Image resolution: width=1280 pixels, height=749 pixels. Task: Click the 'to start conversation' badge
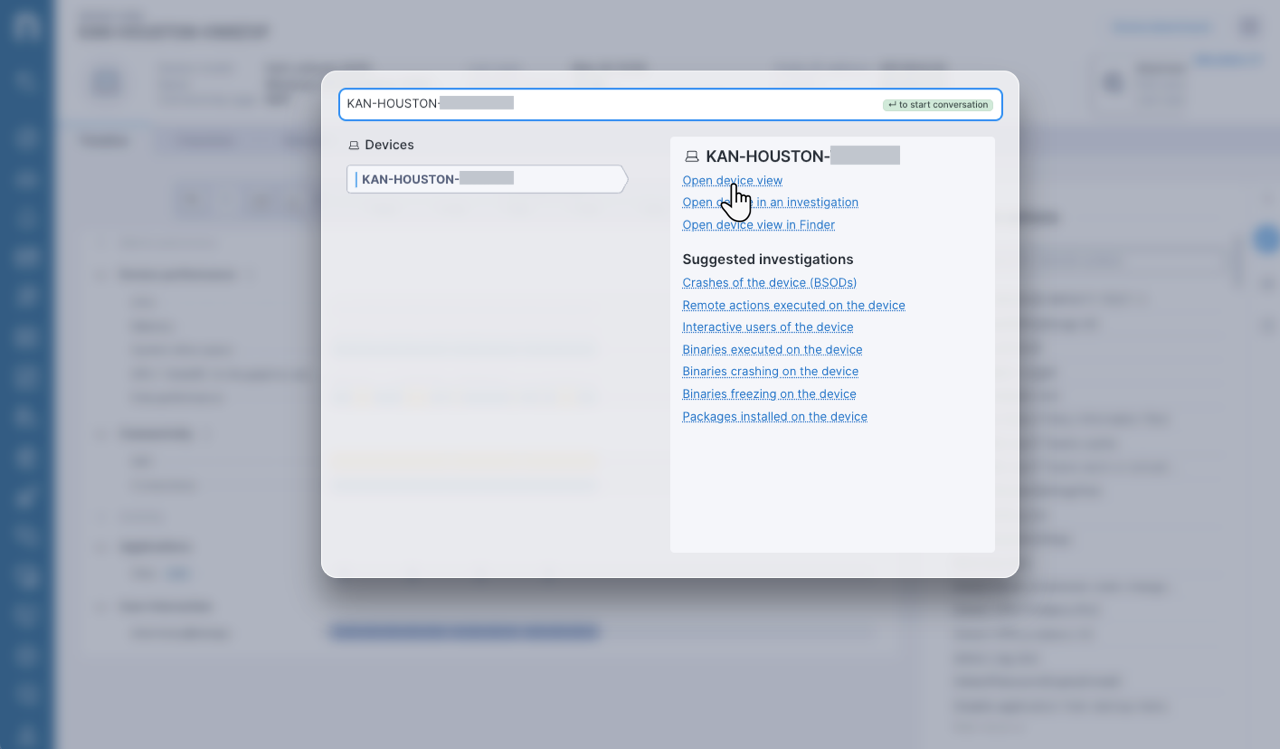(937, 104)
